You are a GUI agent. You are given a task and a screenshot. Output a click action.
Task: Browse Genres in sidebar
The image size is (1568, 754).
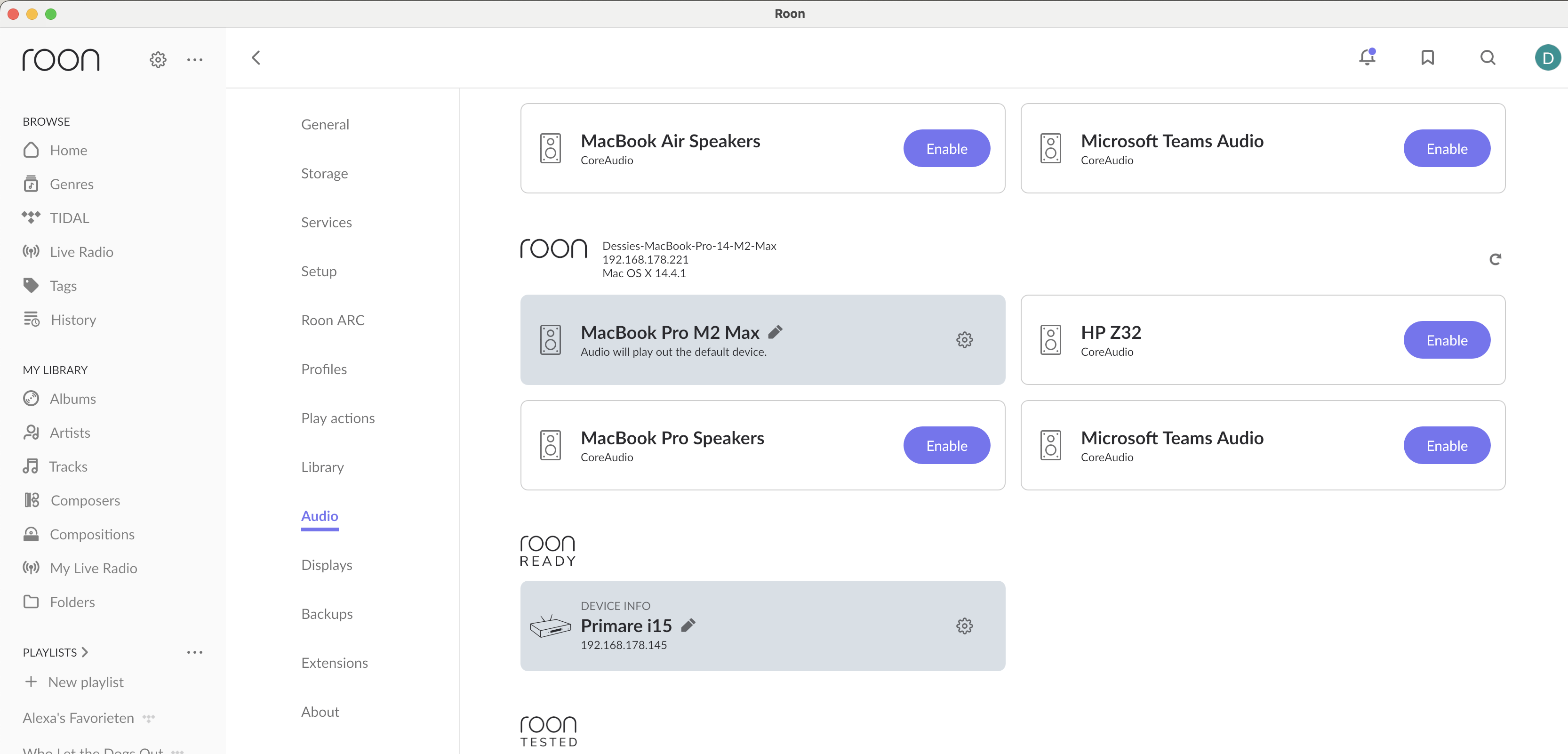point(58,184)
